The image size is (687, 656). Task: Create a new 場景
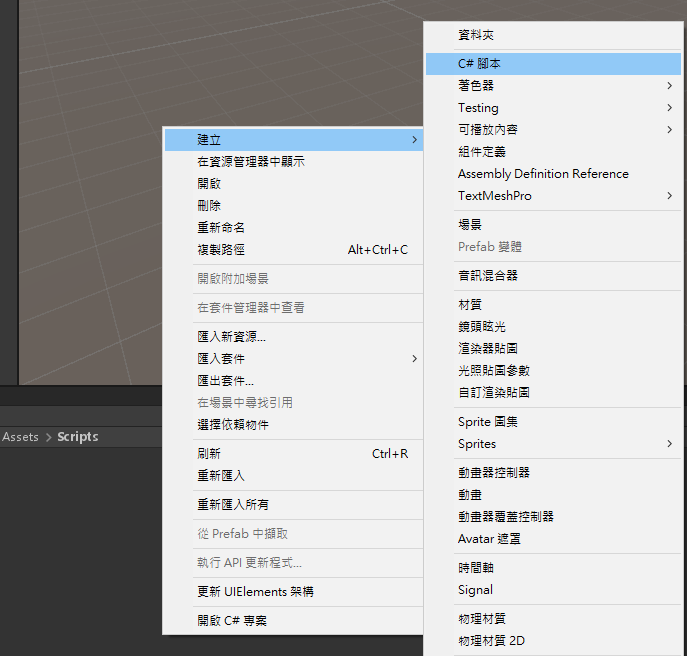[470, 225]
